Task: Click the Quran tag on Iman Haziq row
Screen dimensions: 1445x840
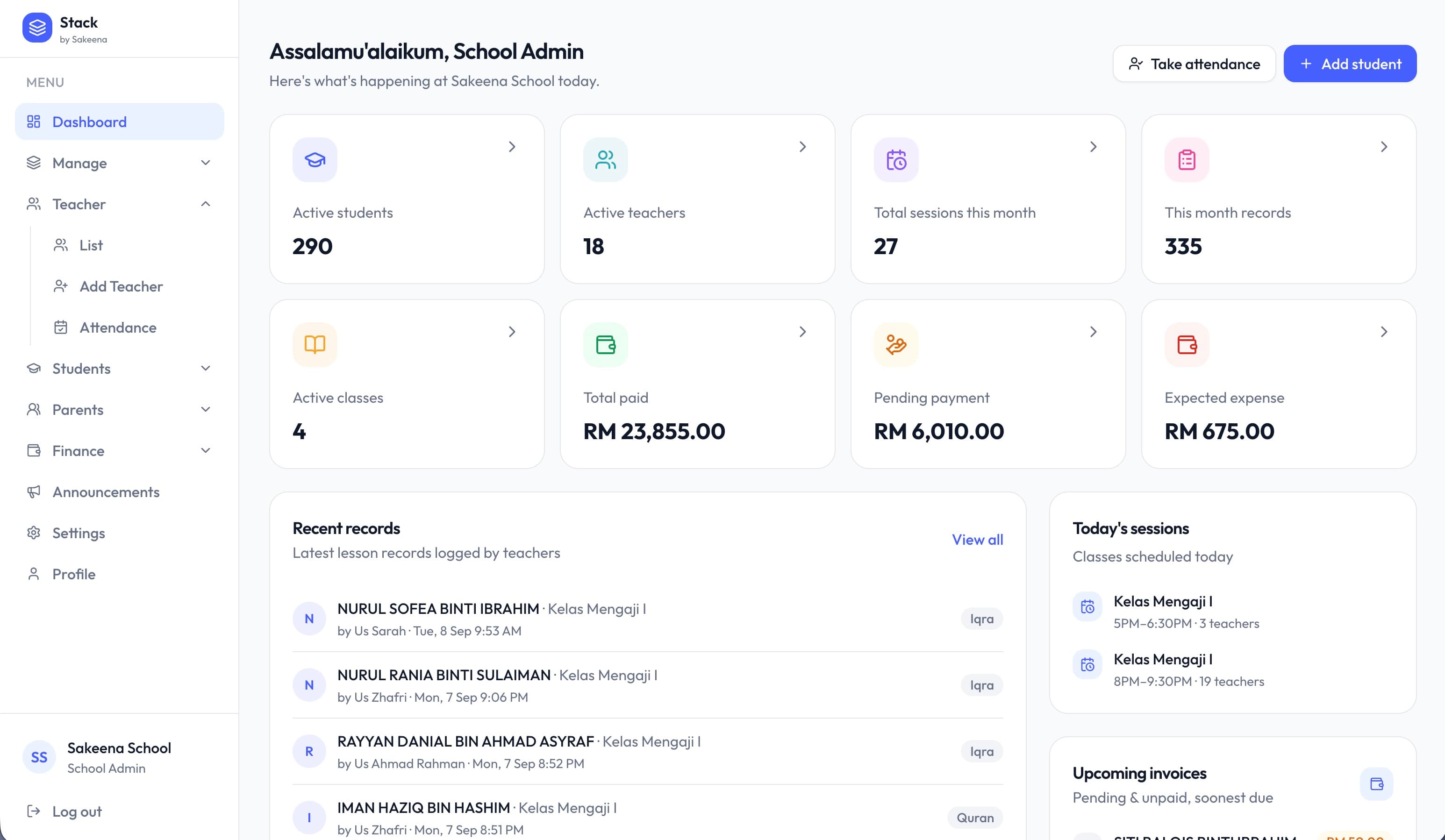Action: (x=975, y=818)
